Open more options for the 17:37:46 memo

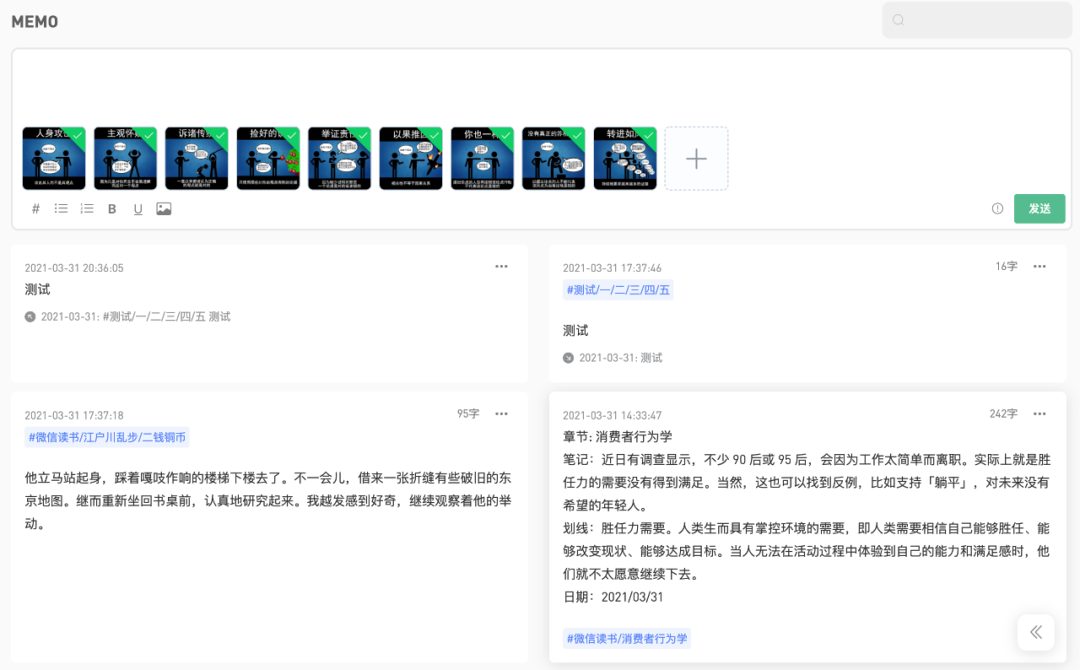point(1039,266)
